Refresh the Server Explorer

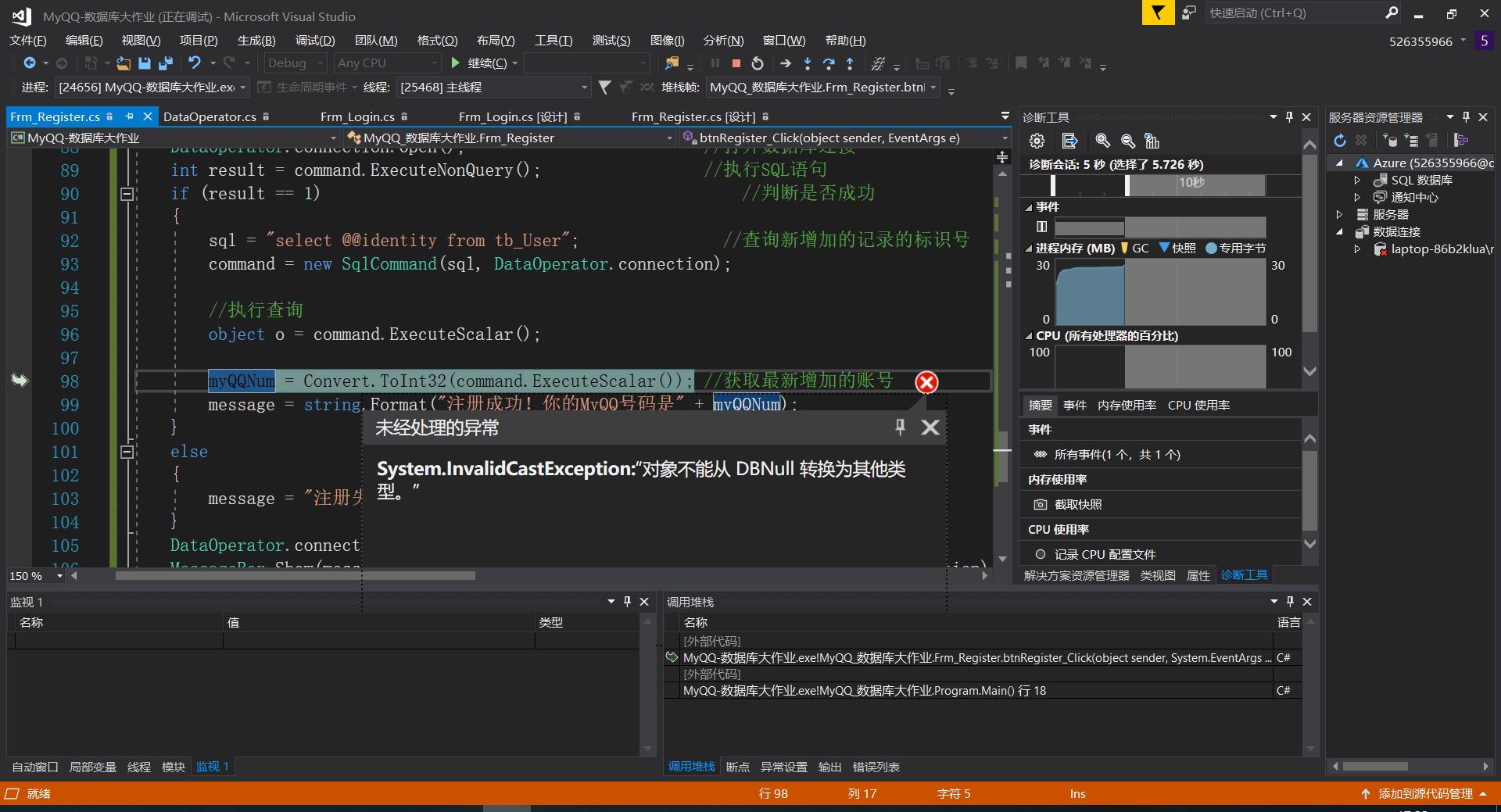pyautogui.click(x=1340, y=140)
